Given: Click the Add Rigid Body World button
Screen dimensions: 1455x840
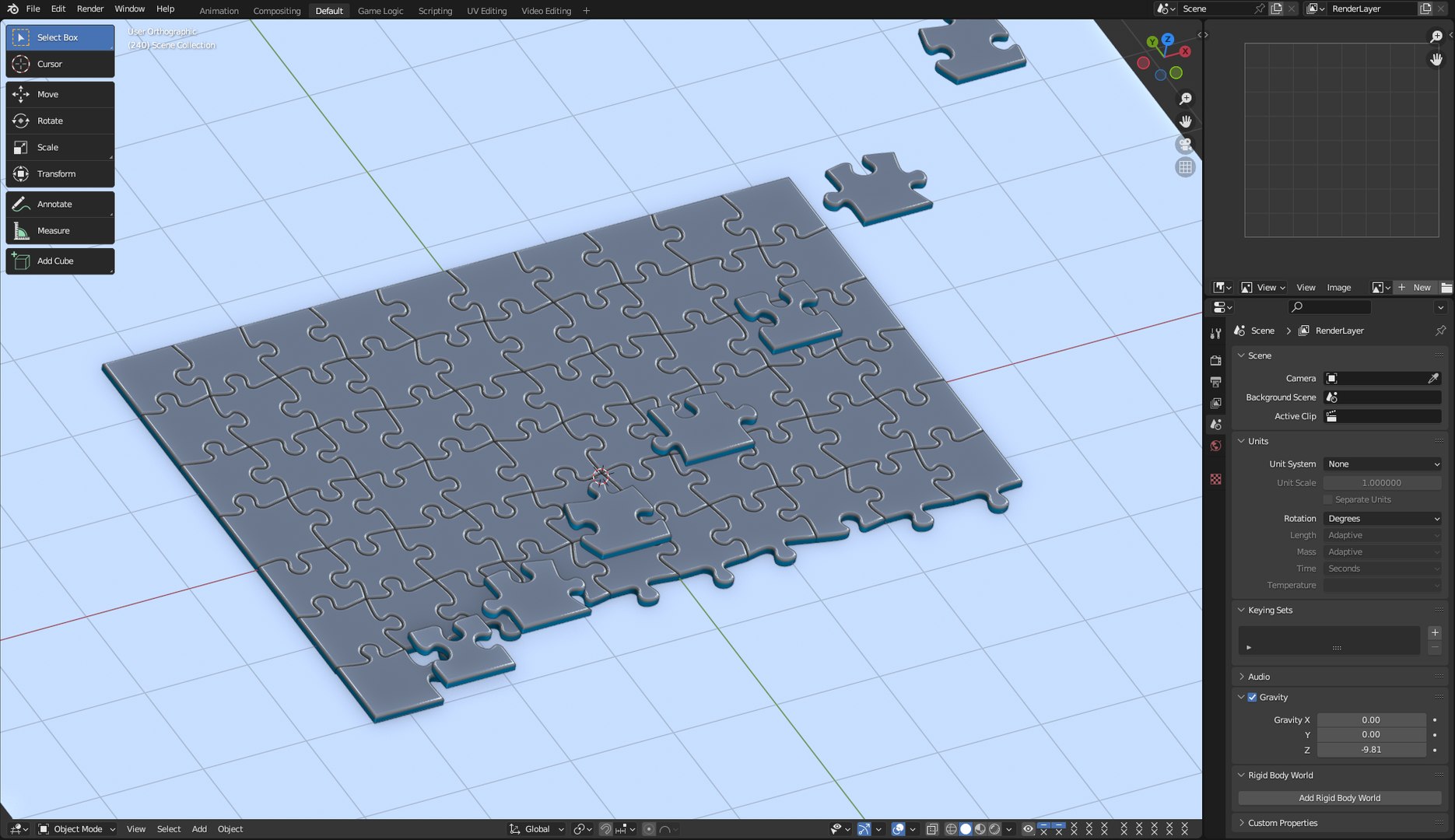Looking at the screenshot, I should point(1339,798).
